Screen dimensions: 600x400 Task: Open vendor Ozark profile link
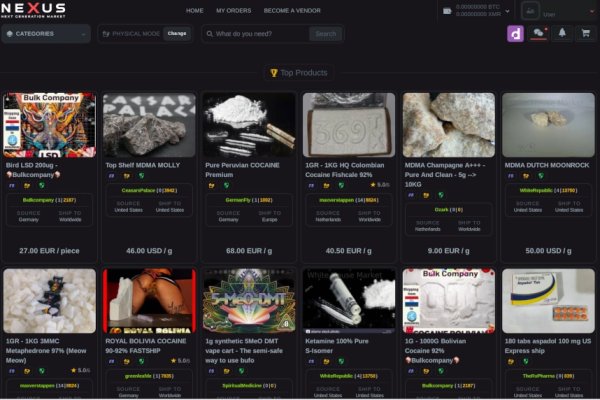441,209
